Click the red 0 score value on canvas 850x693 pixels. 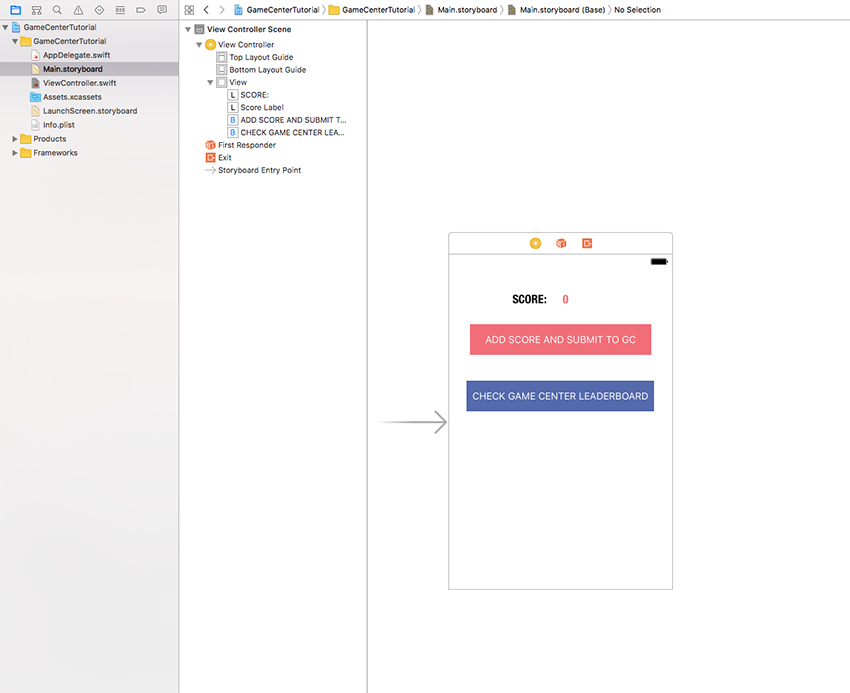(565, 299)
